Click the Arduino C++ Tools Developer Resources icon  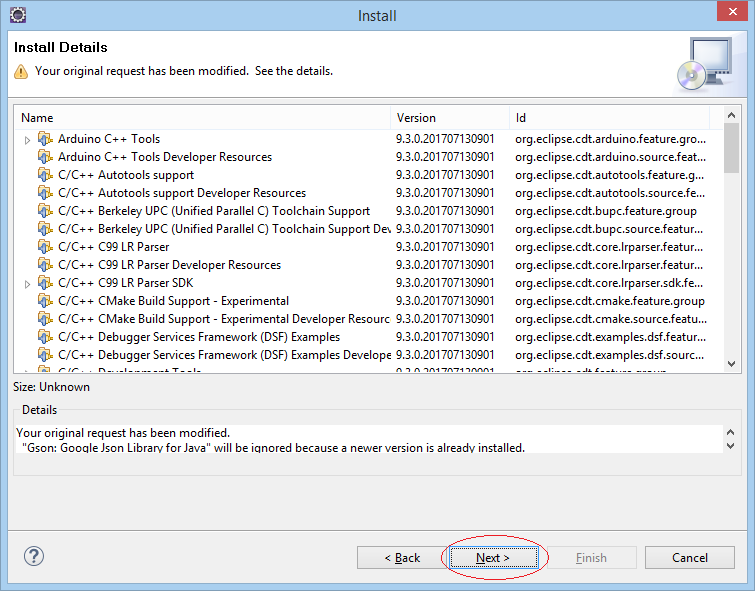point(45,157)
